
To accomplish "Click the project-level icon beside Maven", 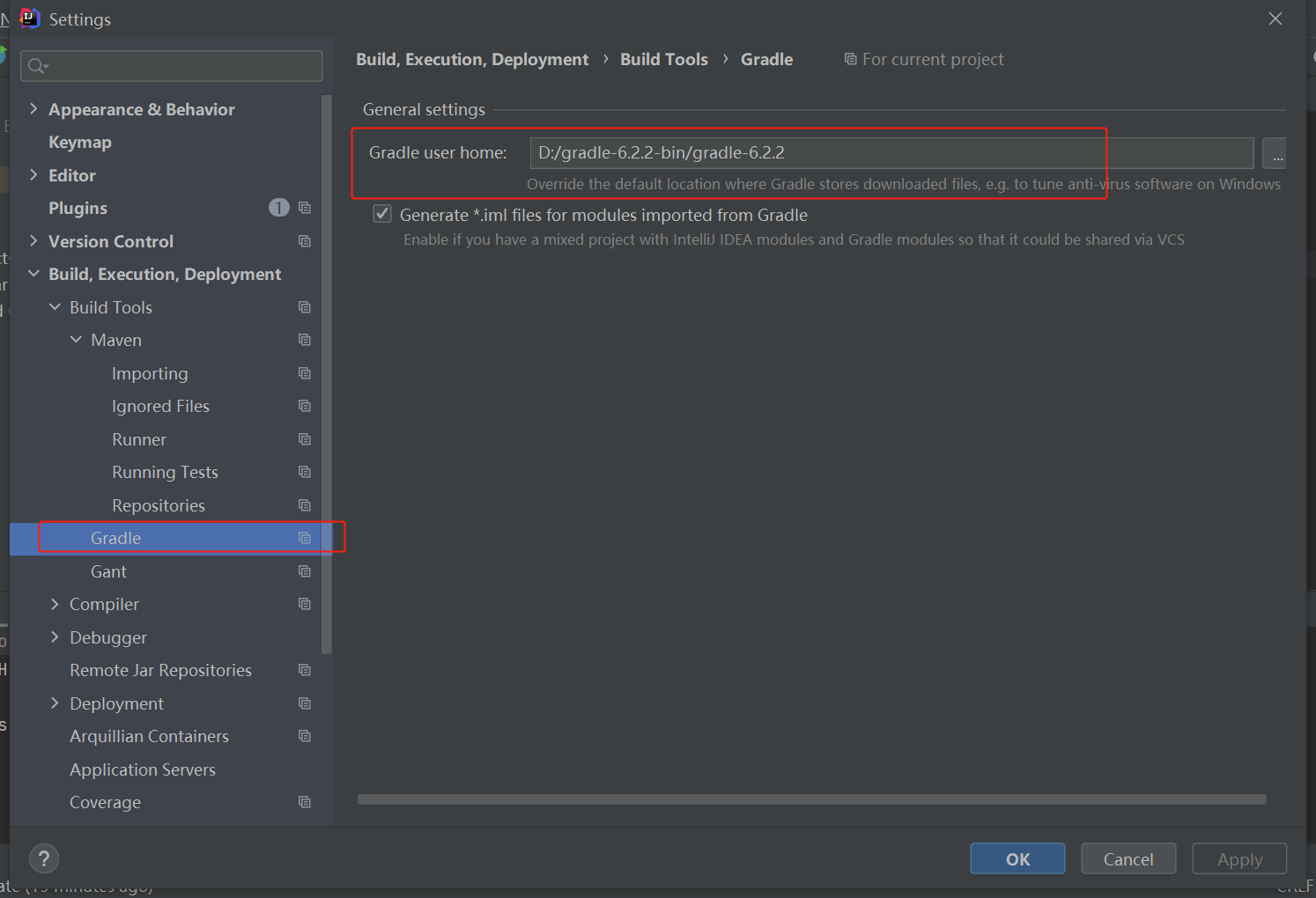I will tap(305, 340).
